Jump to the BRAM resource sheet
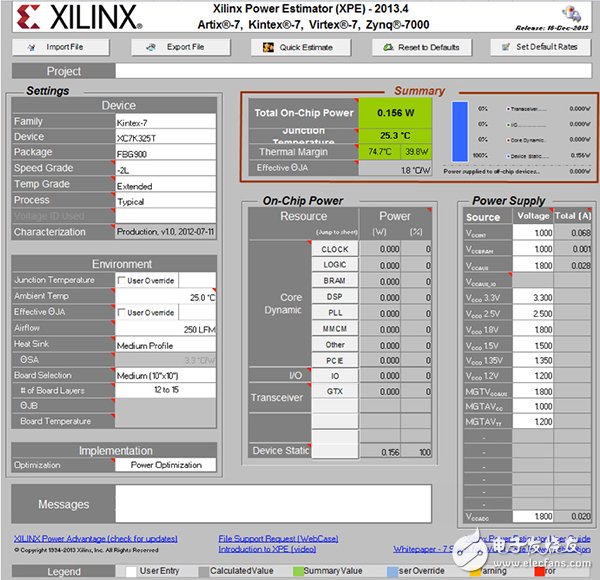Image resolution: width=600 pixels, height=580 pixels. 335,281
